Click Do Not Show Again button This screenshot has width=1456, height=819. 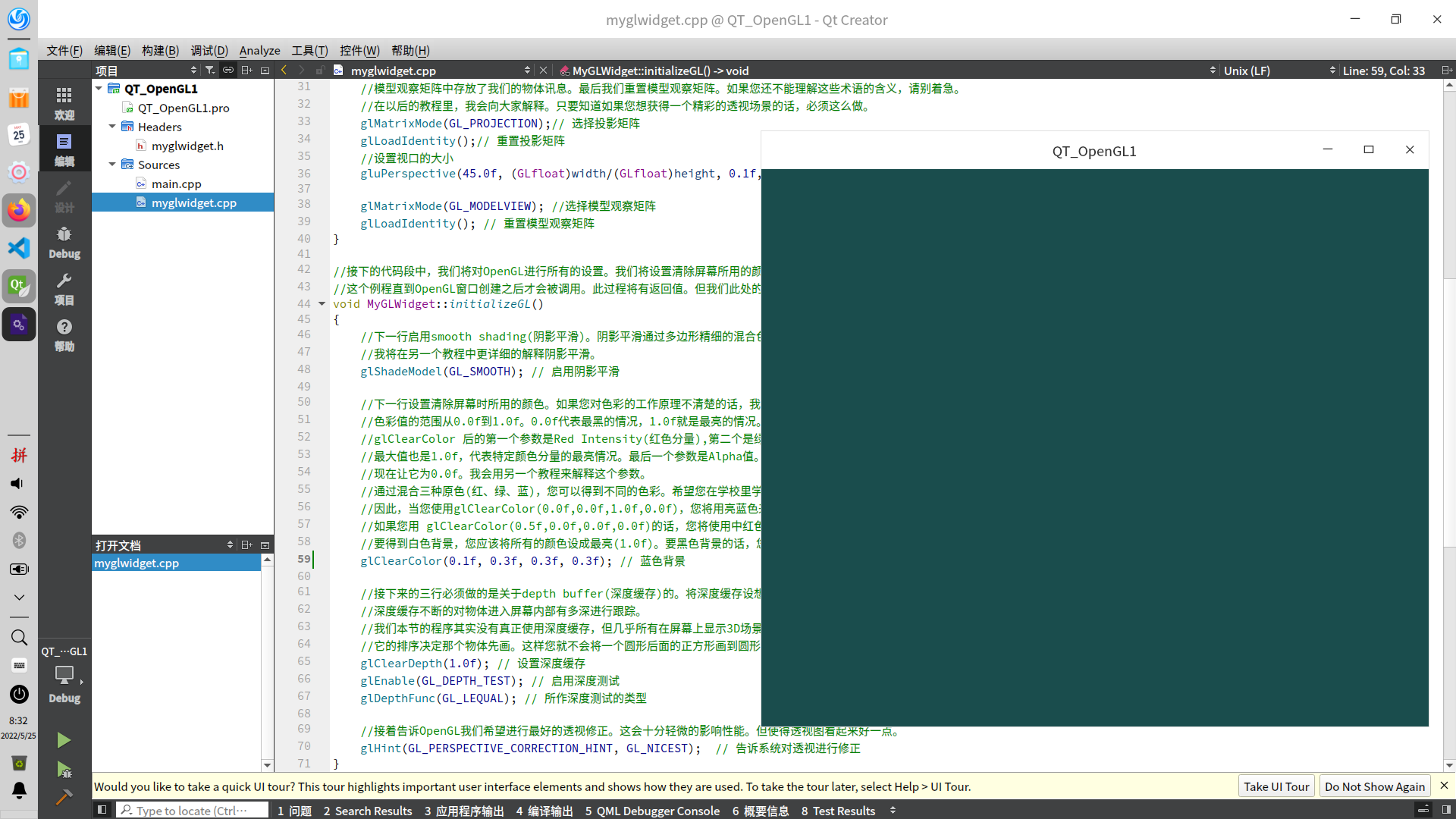point(1374,786)
